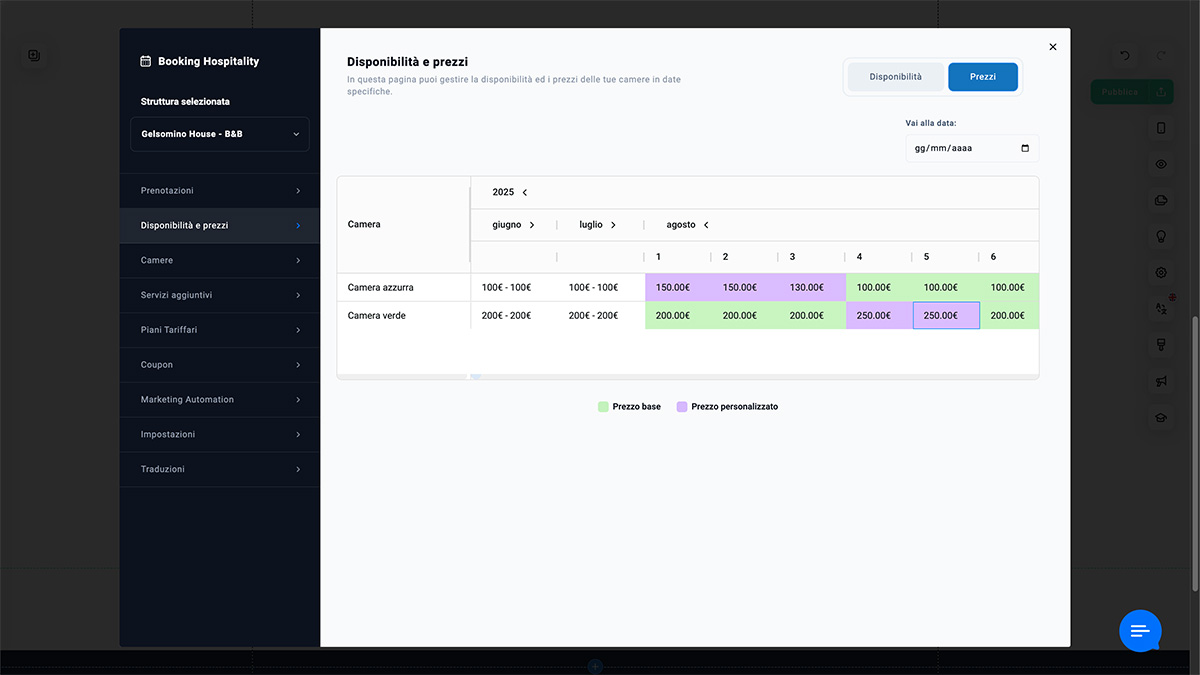Screen dimensions: 1200x675
Task: Switch to the Prezzi view
Action: [x=983, y=77]
